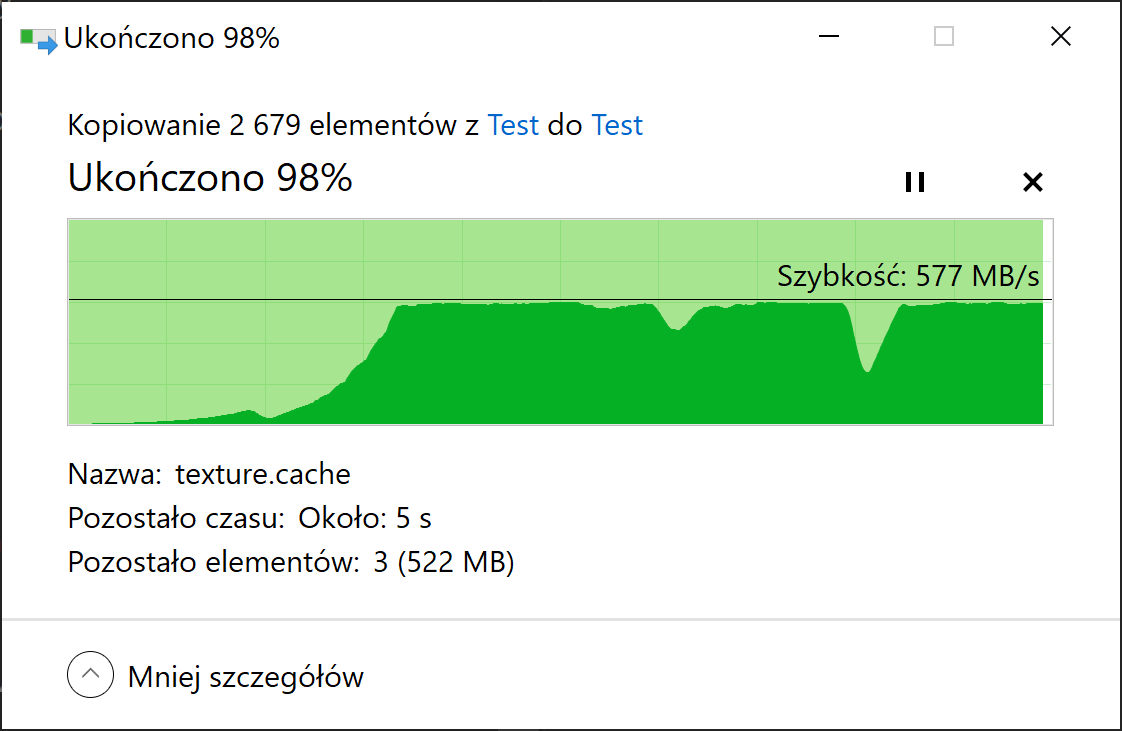Click the file name 'texture.cache'
The image size is (1122, 731).
coord(263,474)
